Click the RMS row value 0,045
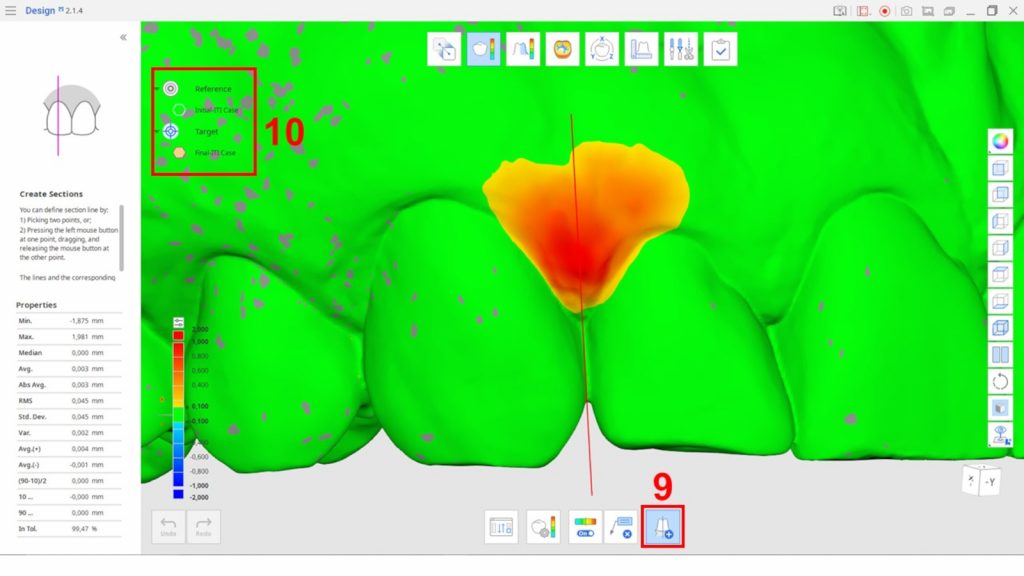 pos(88,401)
